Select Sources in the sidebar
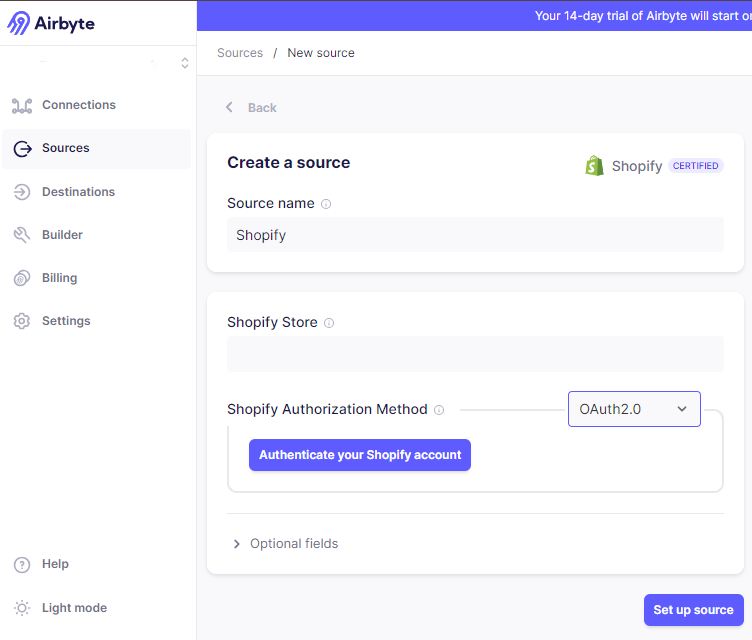The image size is (752, 640). click(66, 148)
